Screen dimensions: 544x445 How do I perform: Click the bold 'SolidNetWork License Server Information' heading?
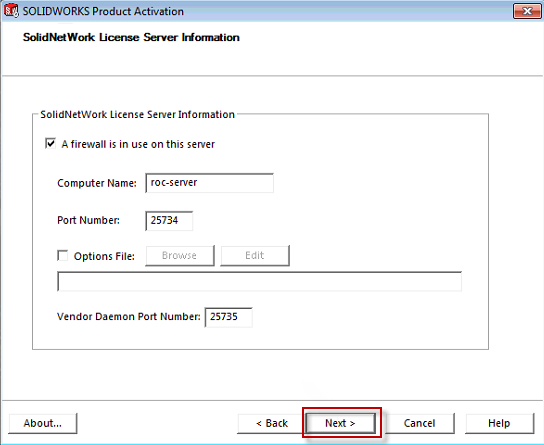(x=131, y=37)
